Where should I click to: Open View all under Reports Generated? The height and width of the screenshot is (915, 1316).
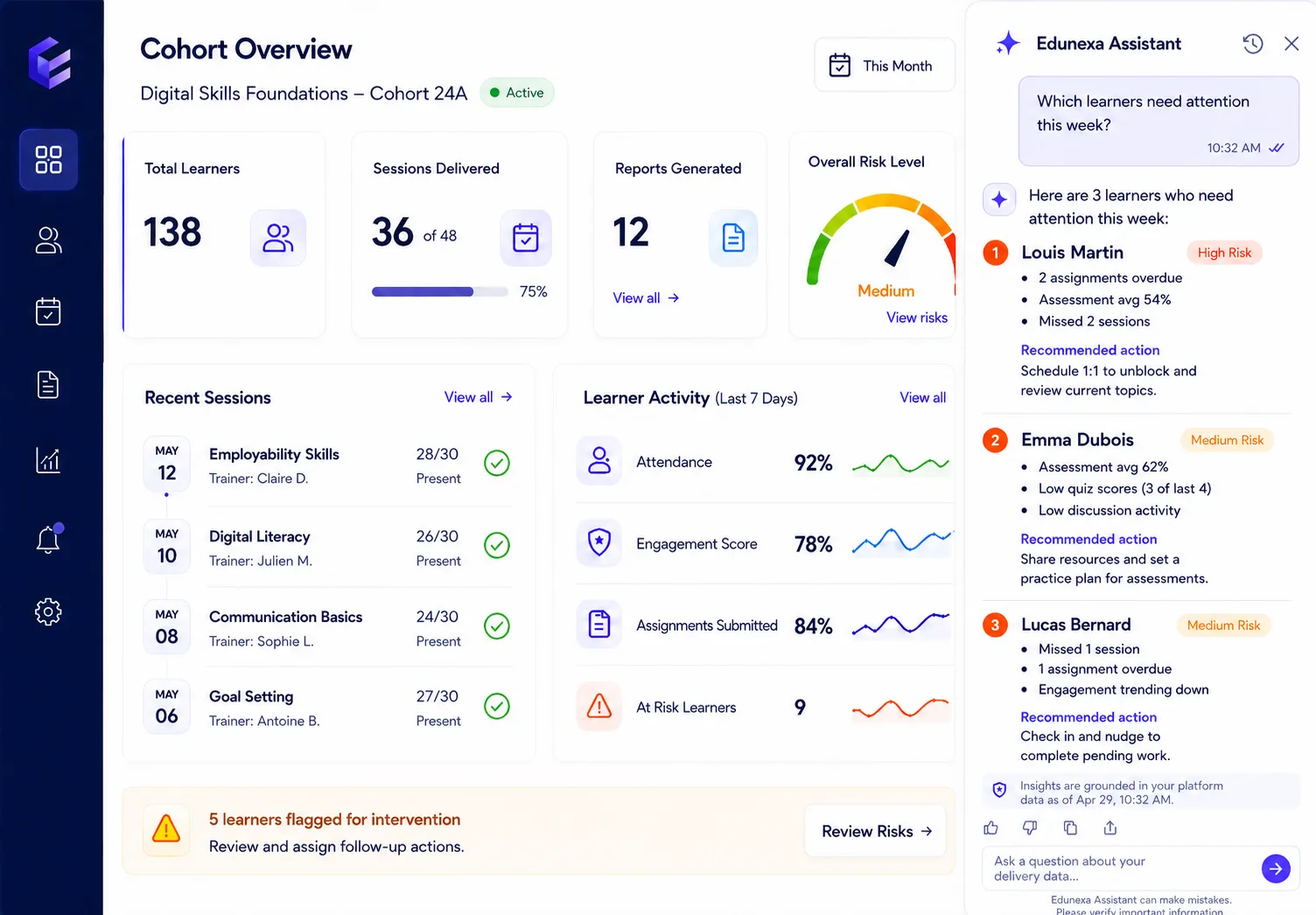tap(646, 298)
